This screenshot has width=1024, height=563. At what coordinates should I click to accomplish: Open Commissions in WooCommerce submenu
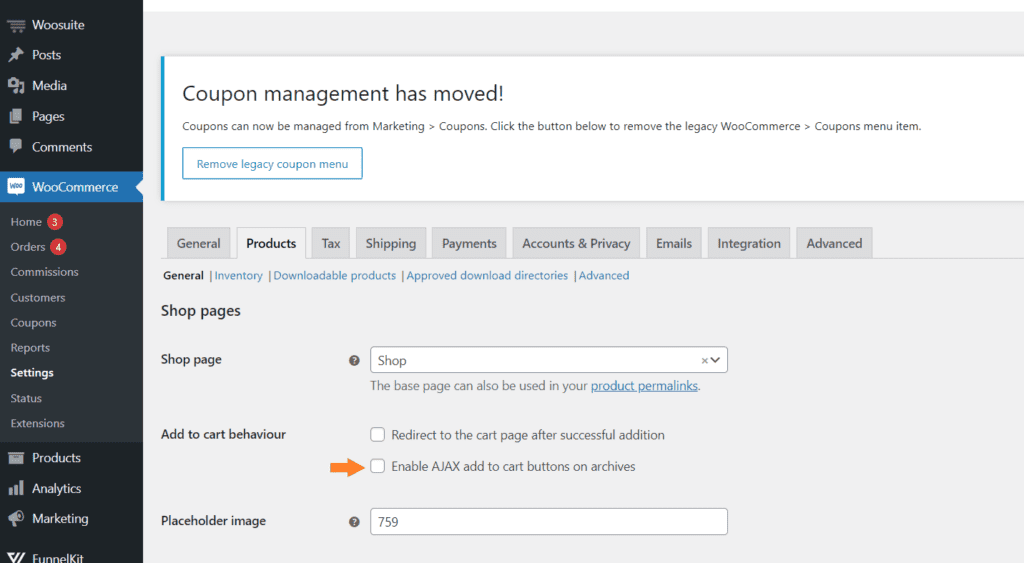(x=44, y=272)
